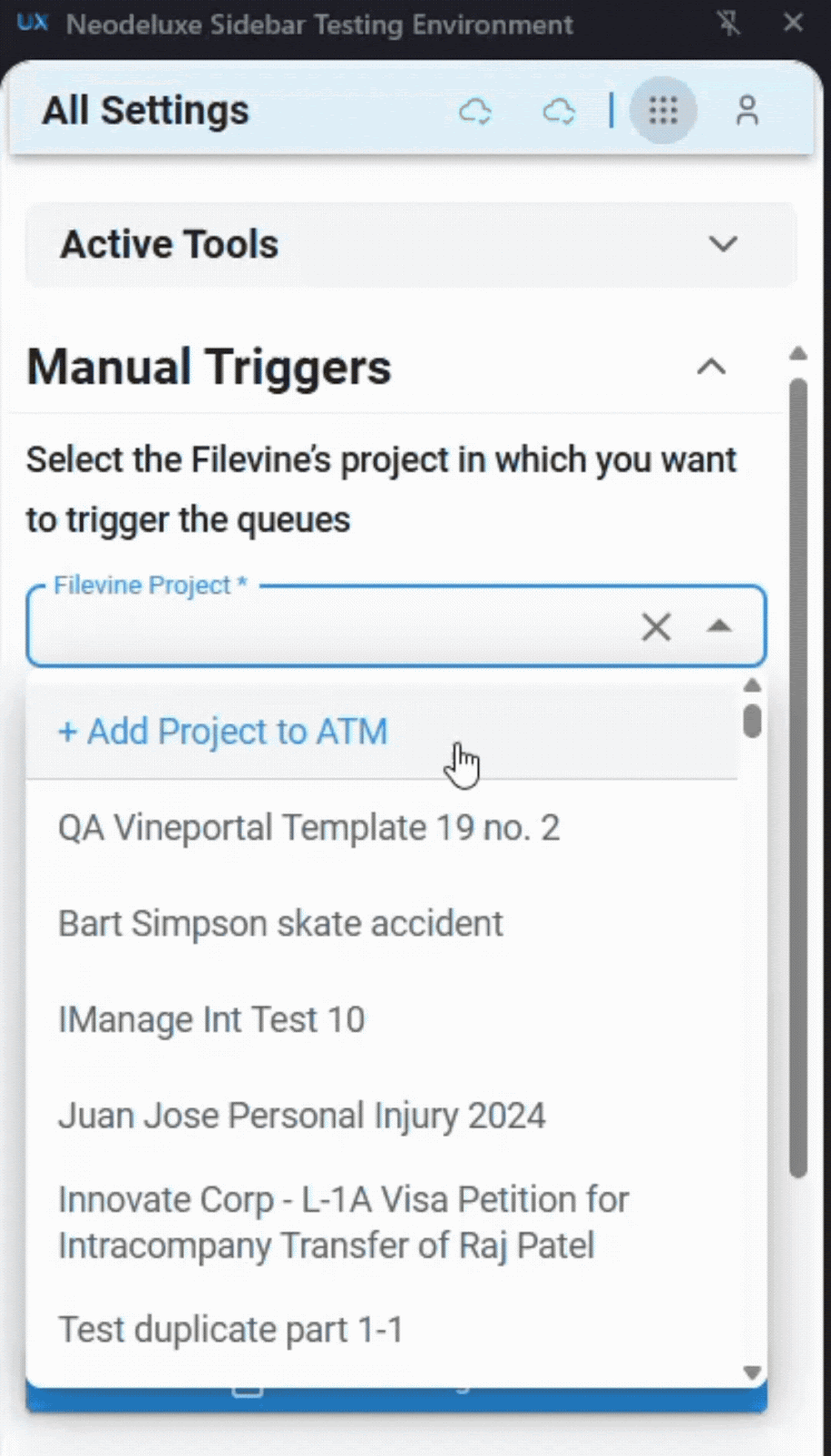Close the Neodeluxe sidebar window
Viewport: 831px width, 1456px height.
[794, 23]
